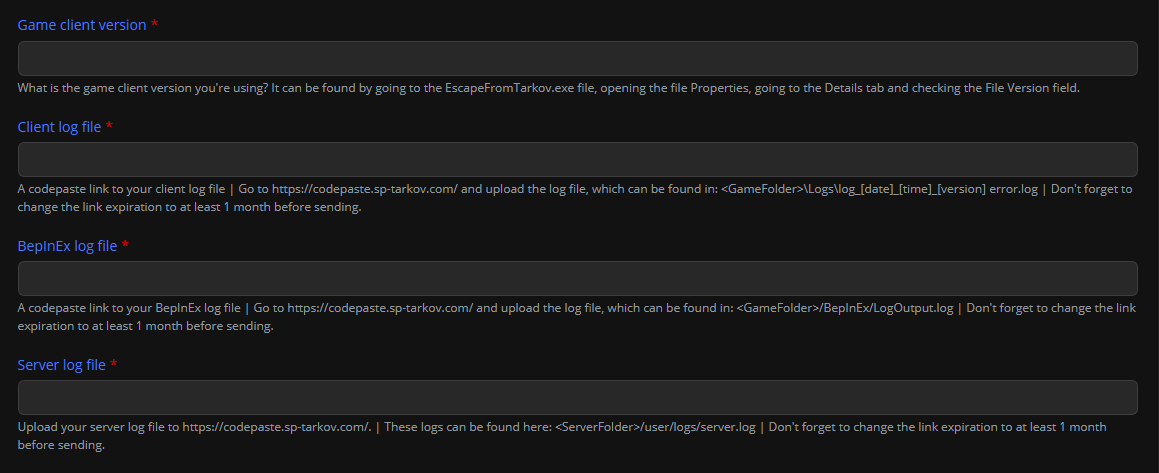This screenshot has width=1159, height=473.
Task: Open the codepaste URL in BepInEx log description
Action: pos(380,308)
